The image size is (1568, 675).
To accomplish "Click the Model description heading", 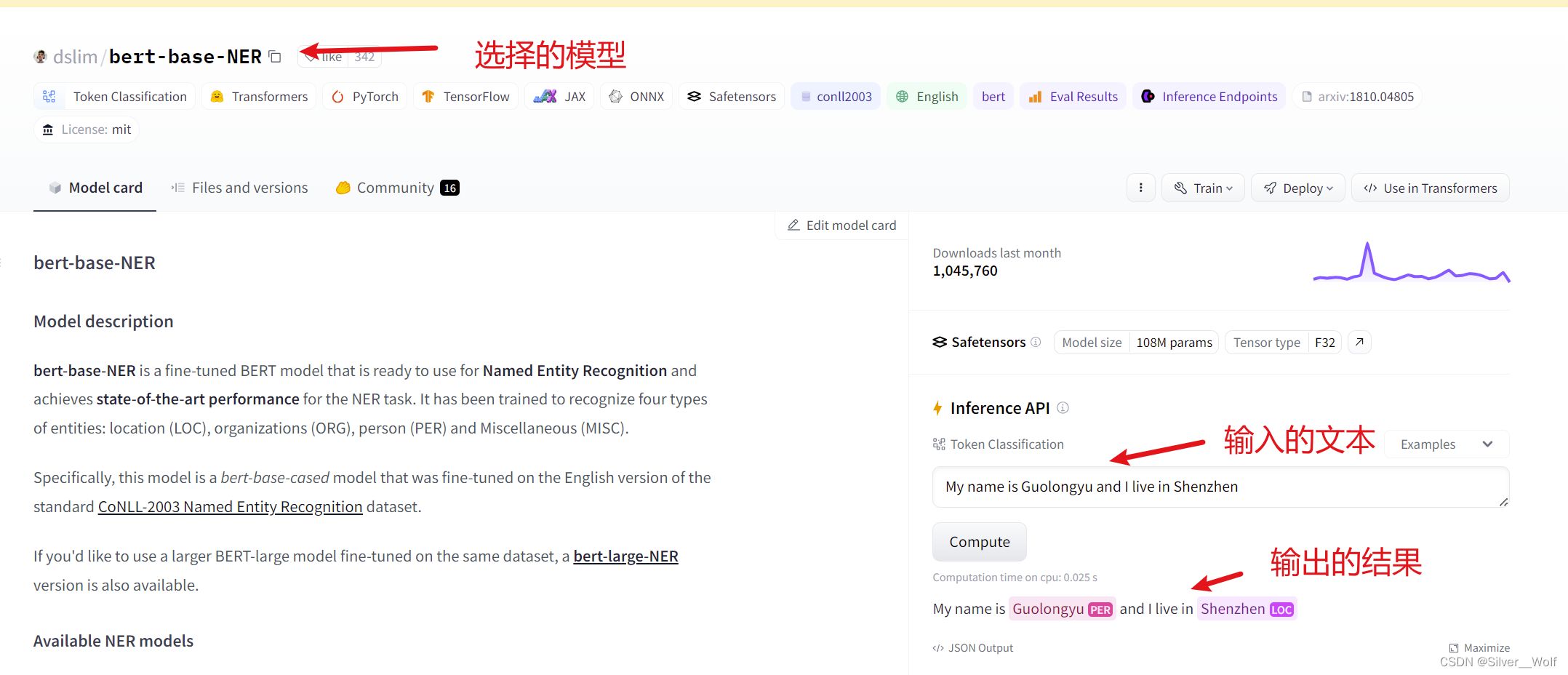I will pyautogui.click(x=103, y=321).
